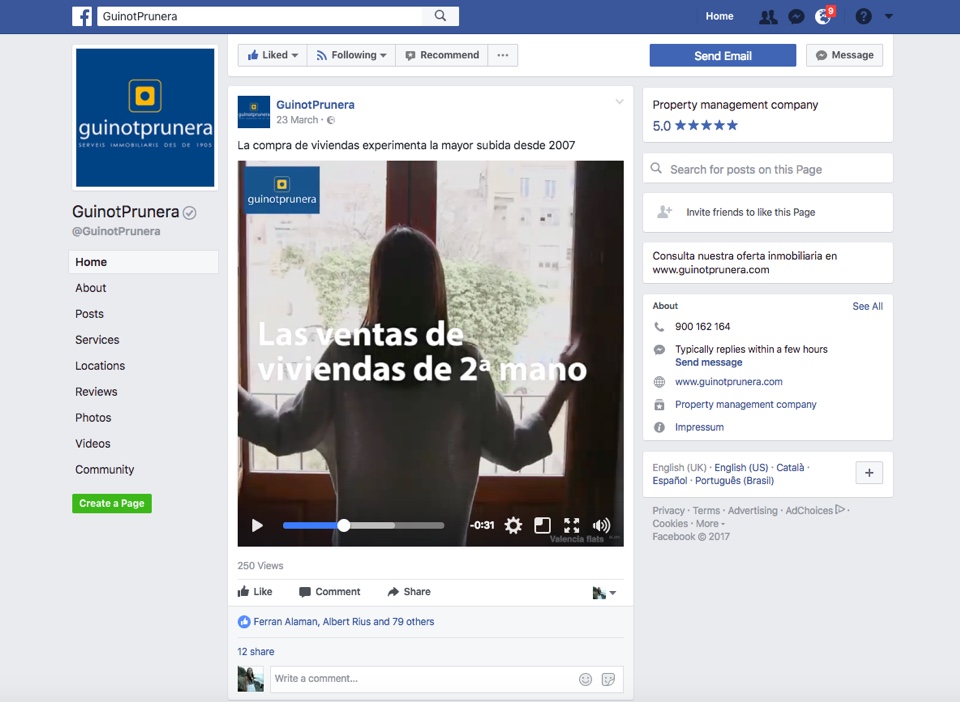The width and height of the screenshot is (960, 702).
Task: Open Videos in the page sidebar
Action: click(92, 444)
